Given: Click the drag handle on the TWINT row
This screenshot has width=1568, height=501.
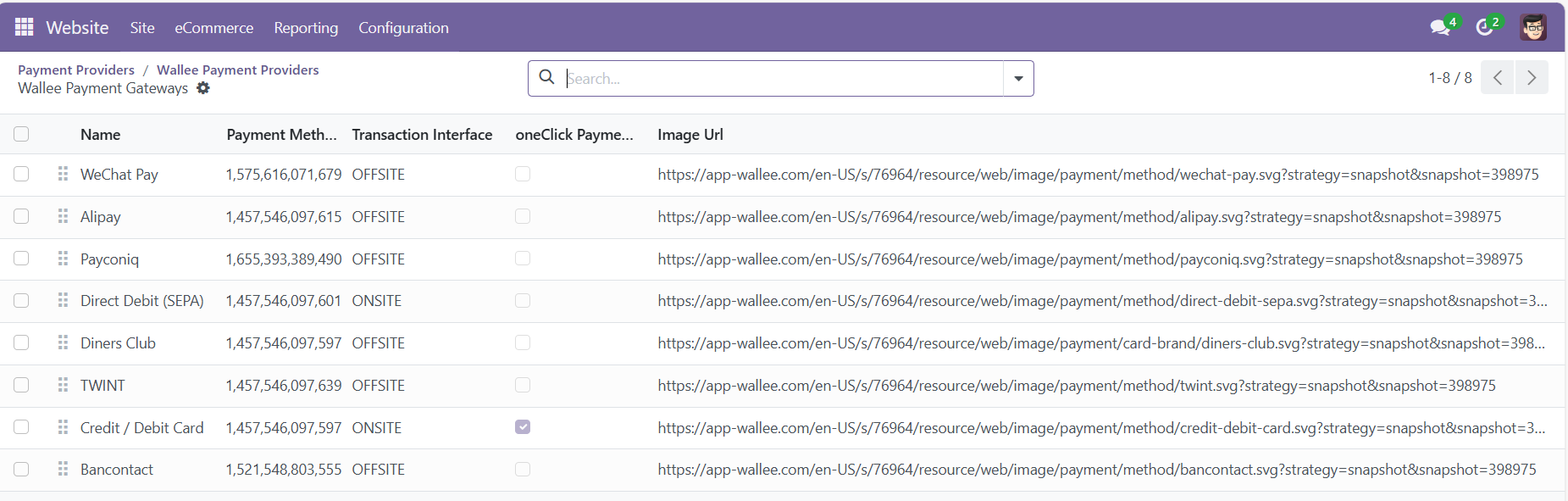Looking at the screenshot, I should (x=63, y=385).
